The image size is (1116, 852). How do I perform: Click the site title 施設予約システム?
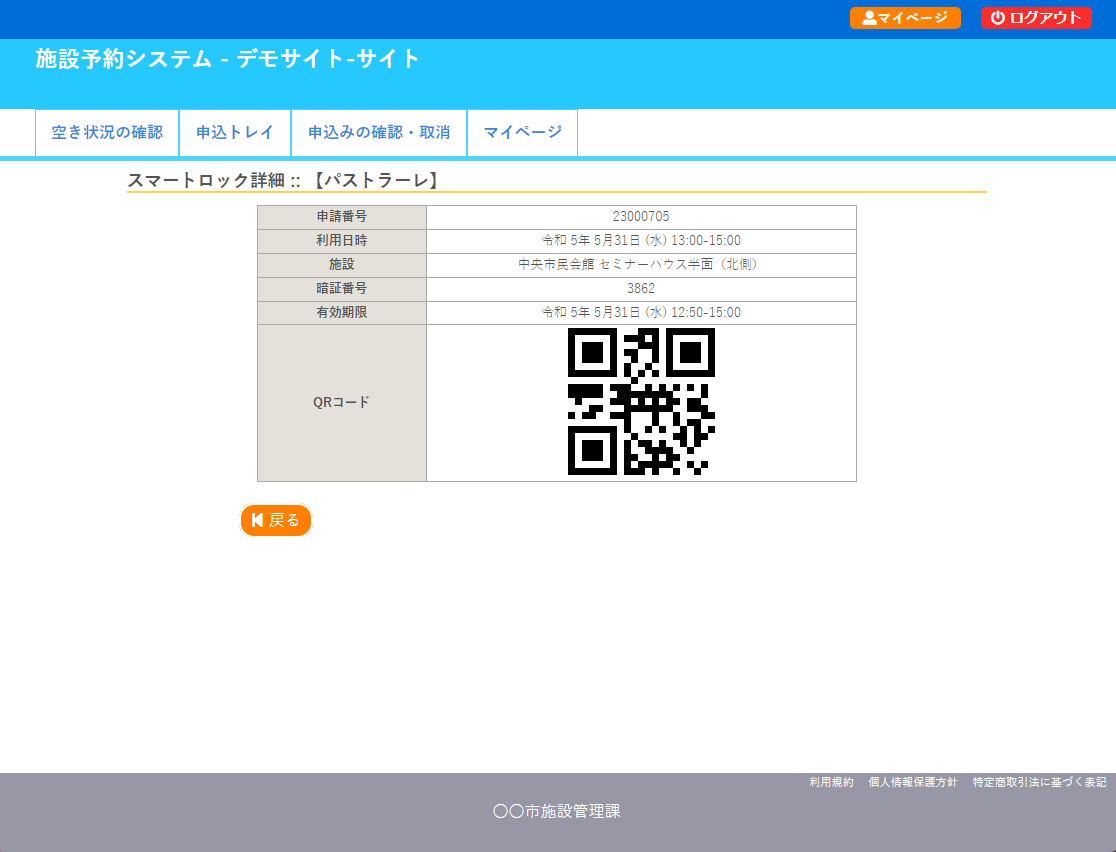pos(228,59)
